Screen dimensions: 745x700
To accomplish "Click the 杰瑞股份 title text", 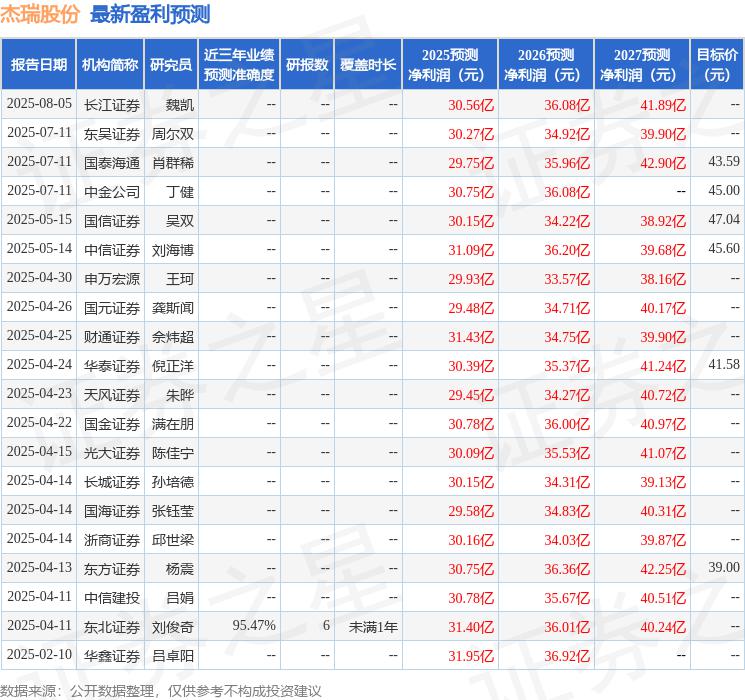I will pyautogui.click(x=39, y=14).
